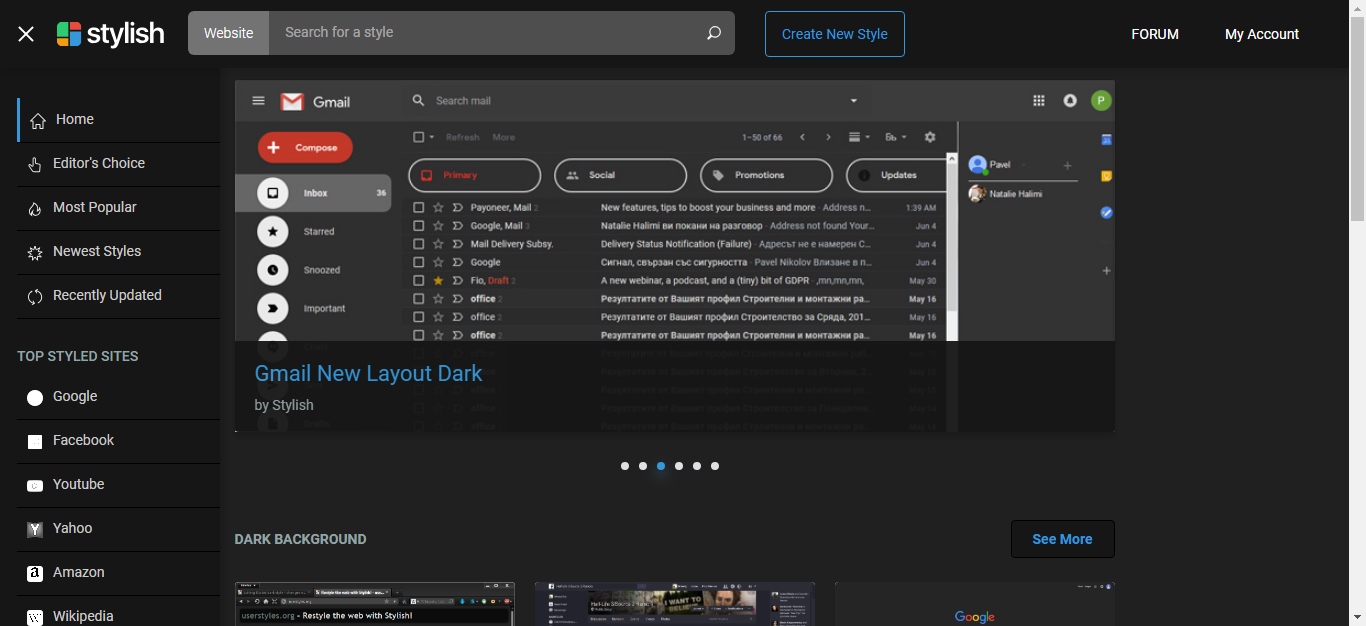1366x626 pixels.
Task: Click See More for Dark Background
Action: [1063, 539]
